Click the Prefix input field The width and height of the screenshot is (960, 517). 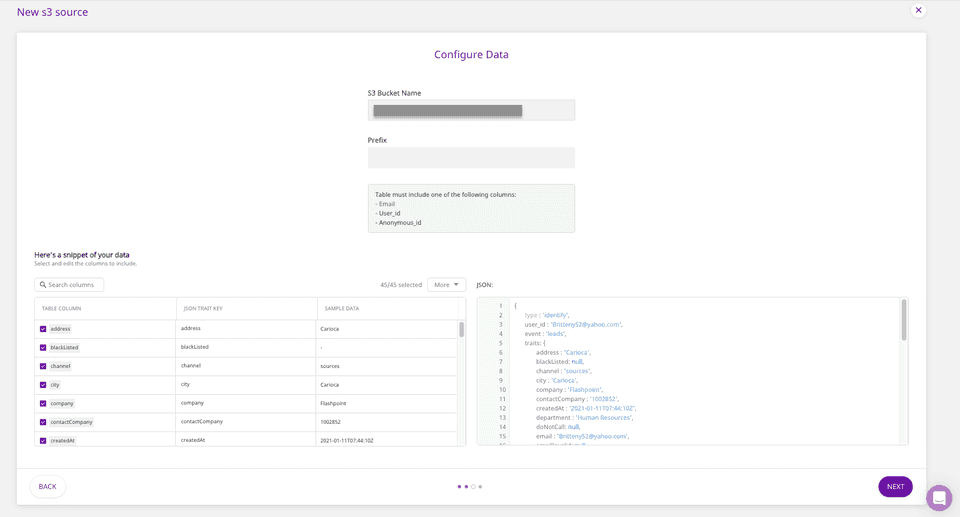coord(471,158)
